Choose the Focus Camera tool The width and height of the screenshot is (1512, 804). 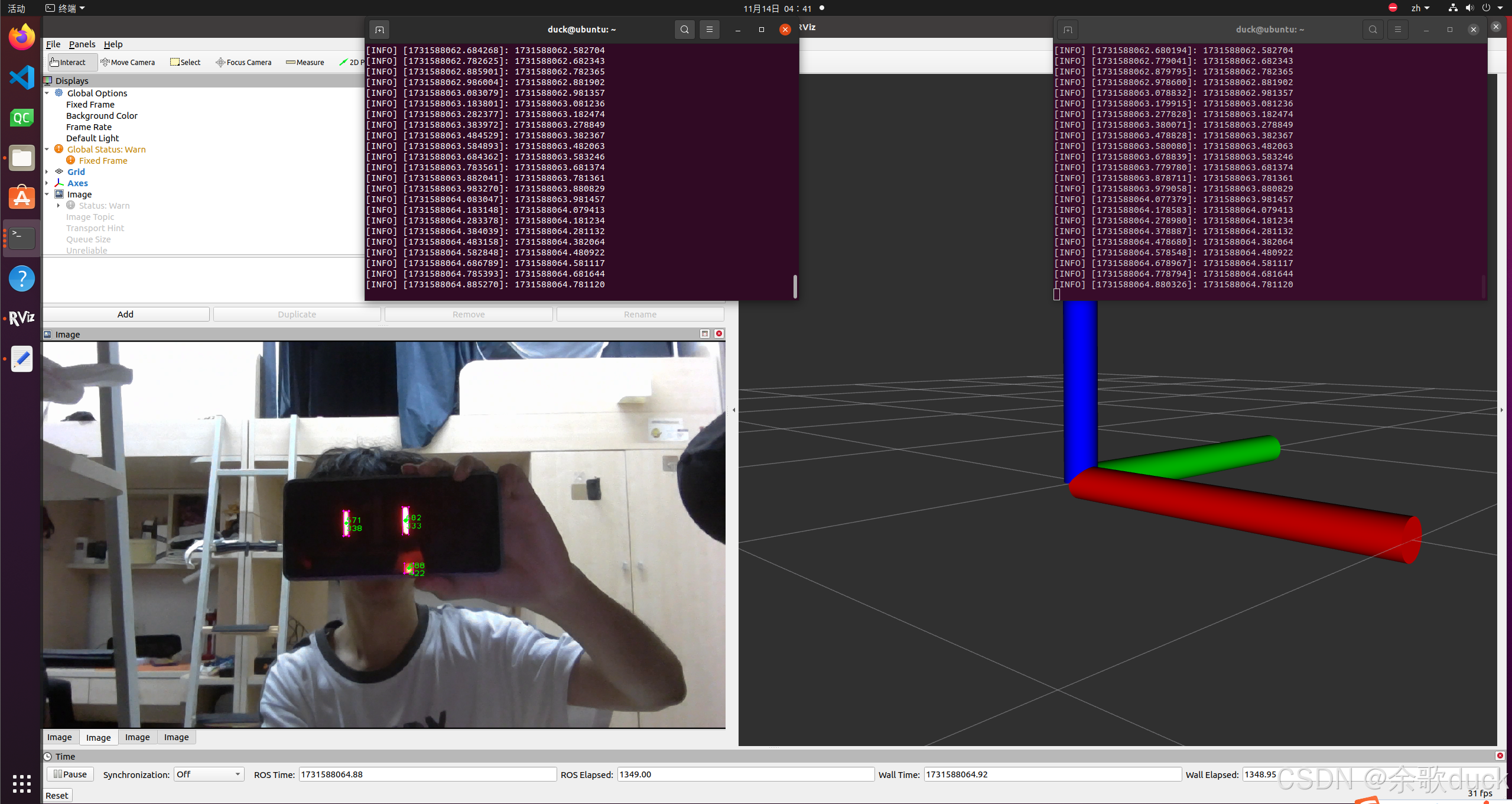tap(243, 62)
